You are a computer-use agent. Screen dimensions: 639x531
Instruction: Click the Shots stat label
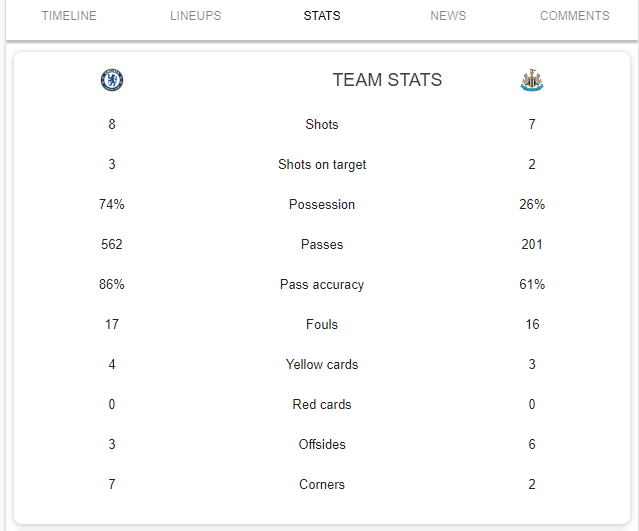(x=322, y=125)
